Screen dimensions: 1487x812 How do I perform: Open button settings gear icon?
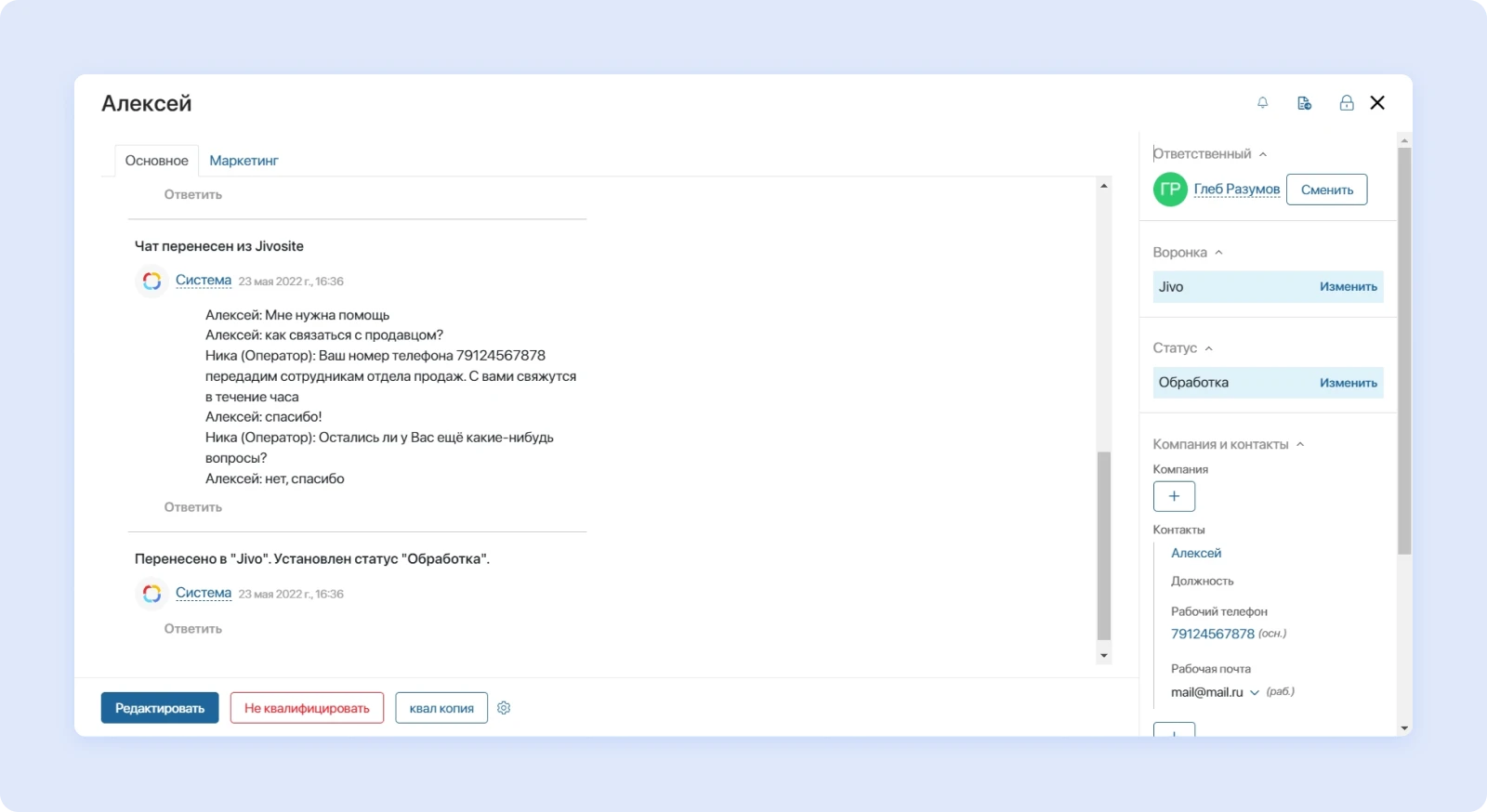504,708
